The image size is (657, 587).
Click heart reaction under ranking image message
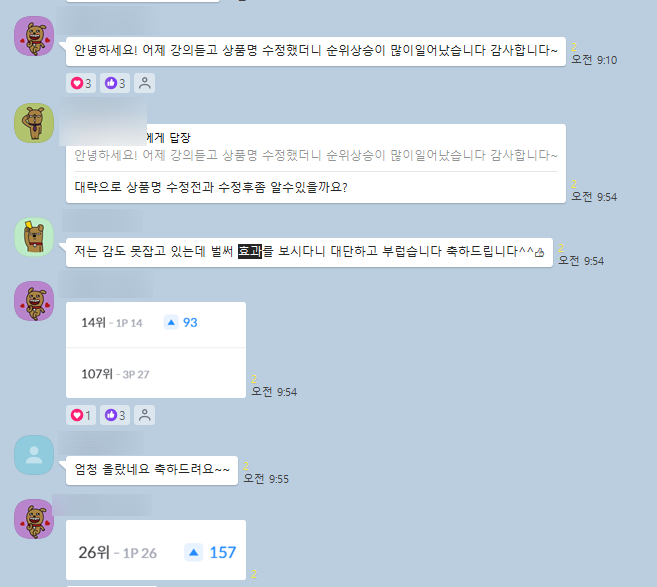[x=81, y=415]
